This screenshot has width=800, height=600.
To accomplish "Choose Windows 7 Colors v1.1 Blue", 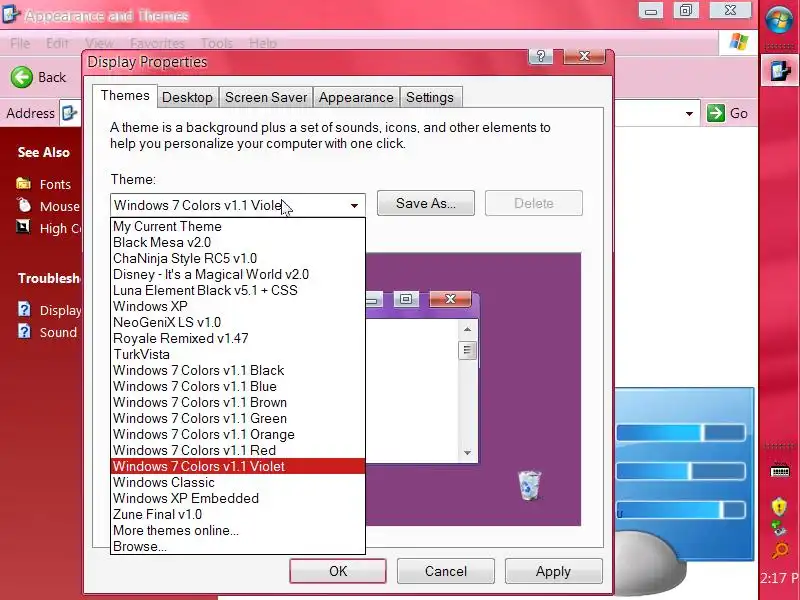I will [238, 386].
